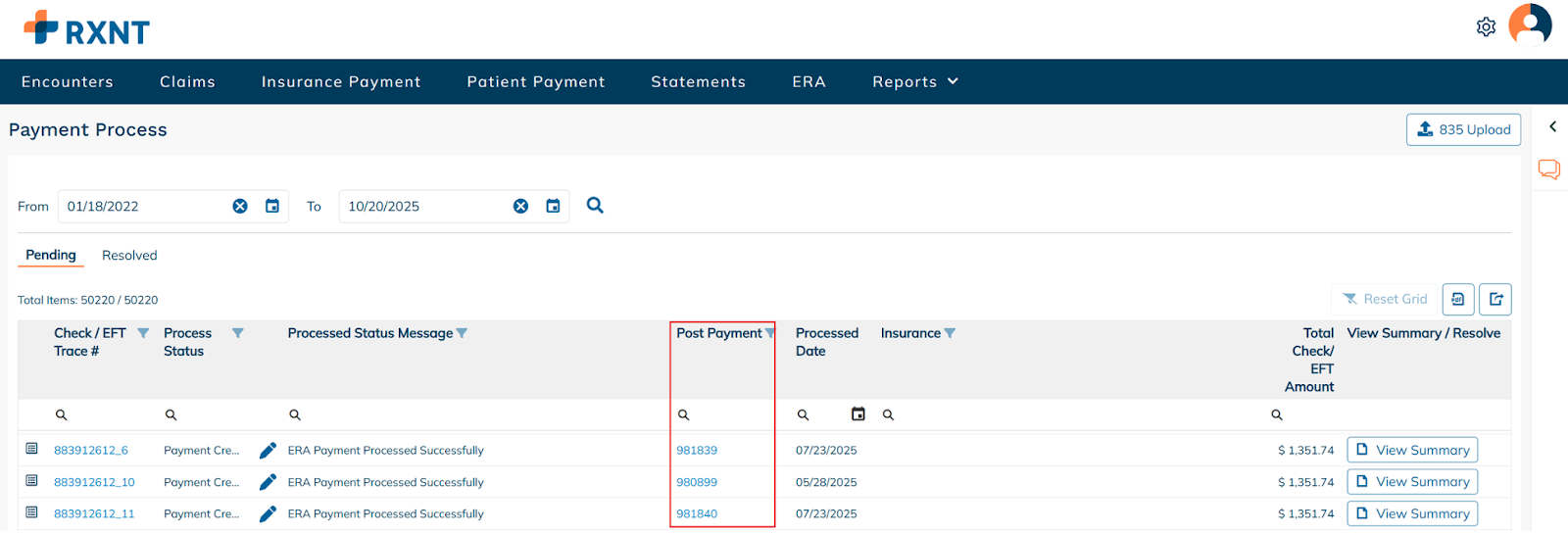
Task: Click the export grid icon
Action: (x=1495, y=300)
